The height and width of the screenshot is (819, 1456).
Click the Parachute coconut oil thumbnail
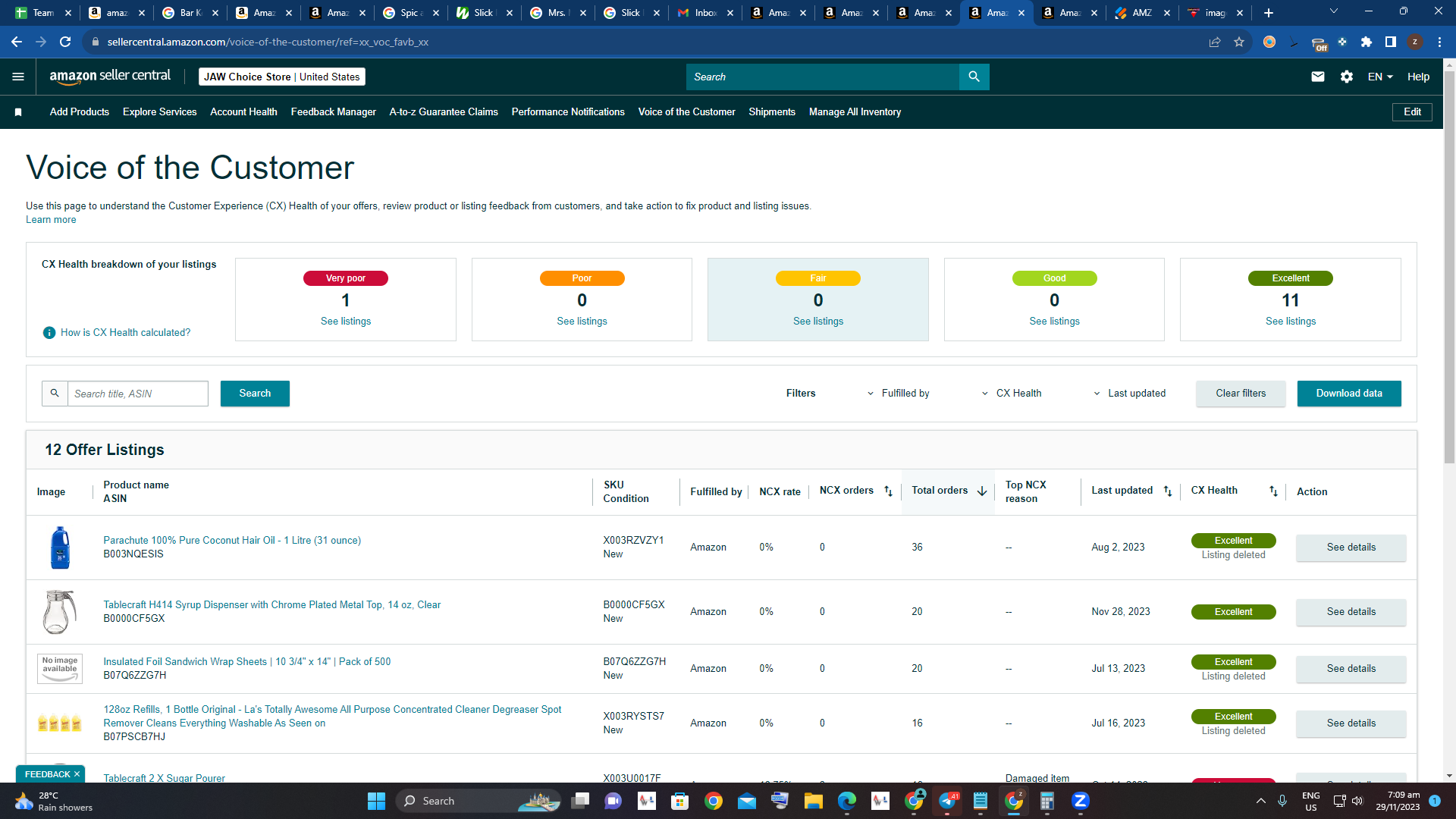pos(60,548)
